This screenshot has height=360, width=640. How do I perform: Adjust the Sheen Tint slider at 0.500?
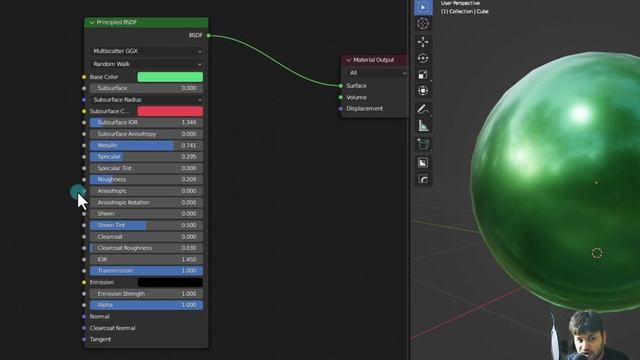146,225
